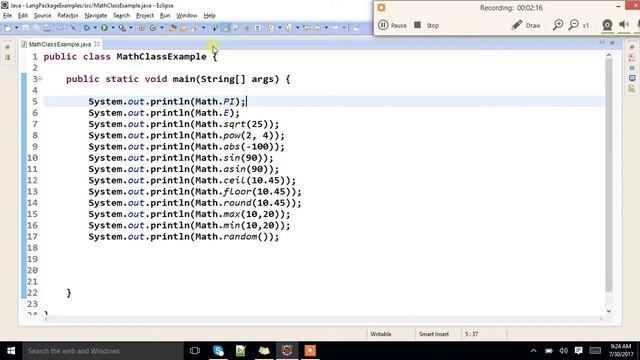Stop the screen recording

(x=427, y=25)
